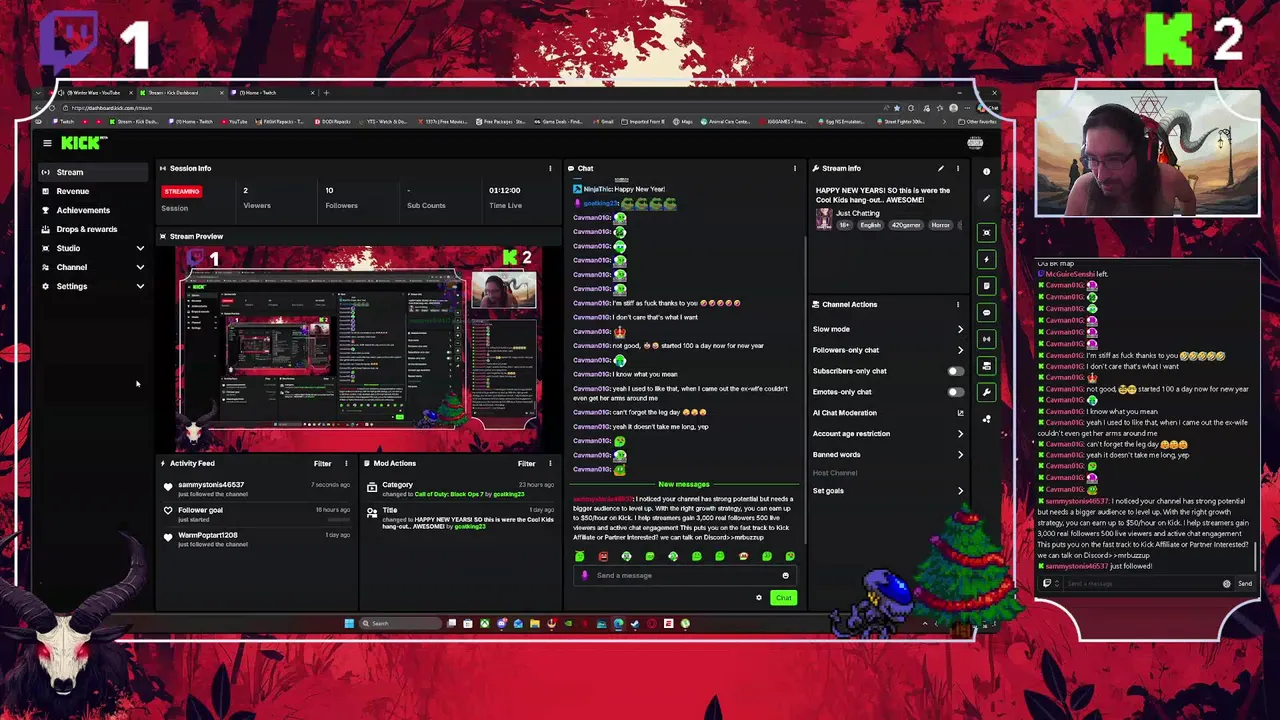1280x720 pixels.
Task: Click broadcast signal icon in right toolbar
Action: [x=986, y=339]
